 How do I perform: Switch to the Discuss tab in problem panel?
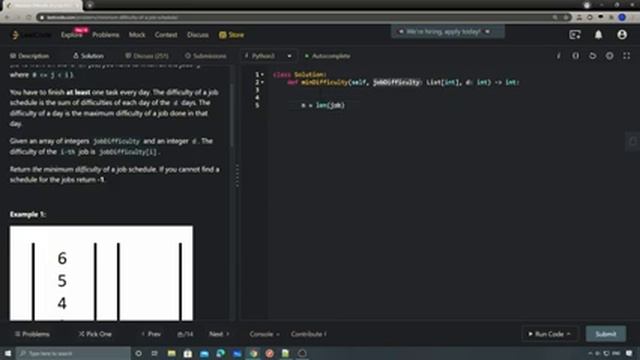(x=147, y=56)
